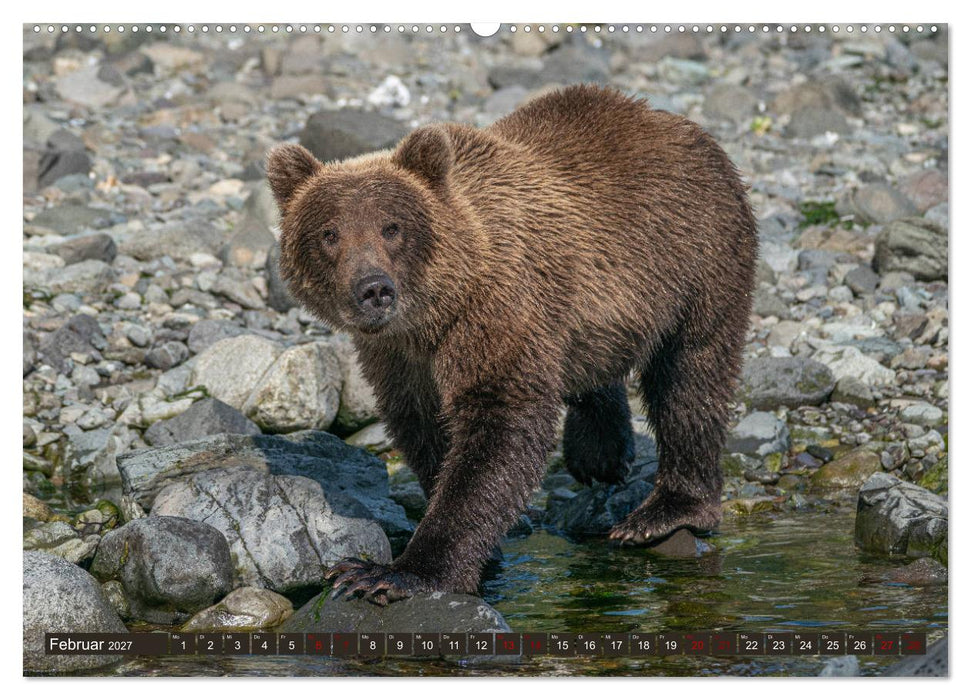971x700 pixels.
Task: Select day 24 (Mi) in calendar strip
Action: pyautogui.click(x=806, y=644)
